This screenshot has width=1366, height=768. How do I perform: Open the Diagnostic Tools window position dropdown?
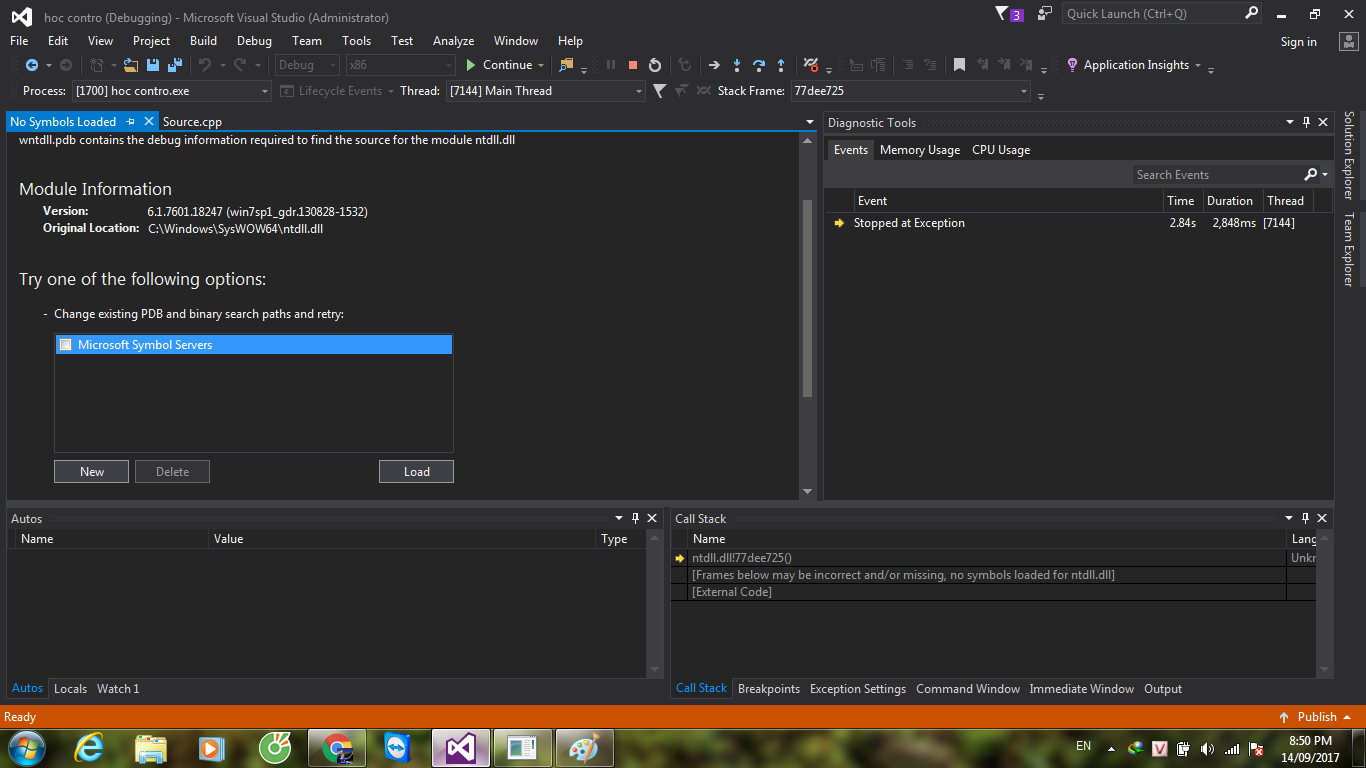click(x=1290, y=122)
